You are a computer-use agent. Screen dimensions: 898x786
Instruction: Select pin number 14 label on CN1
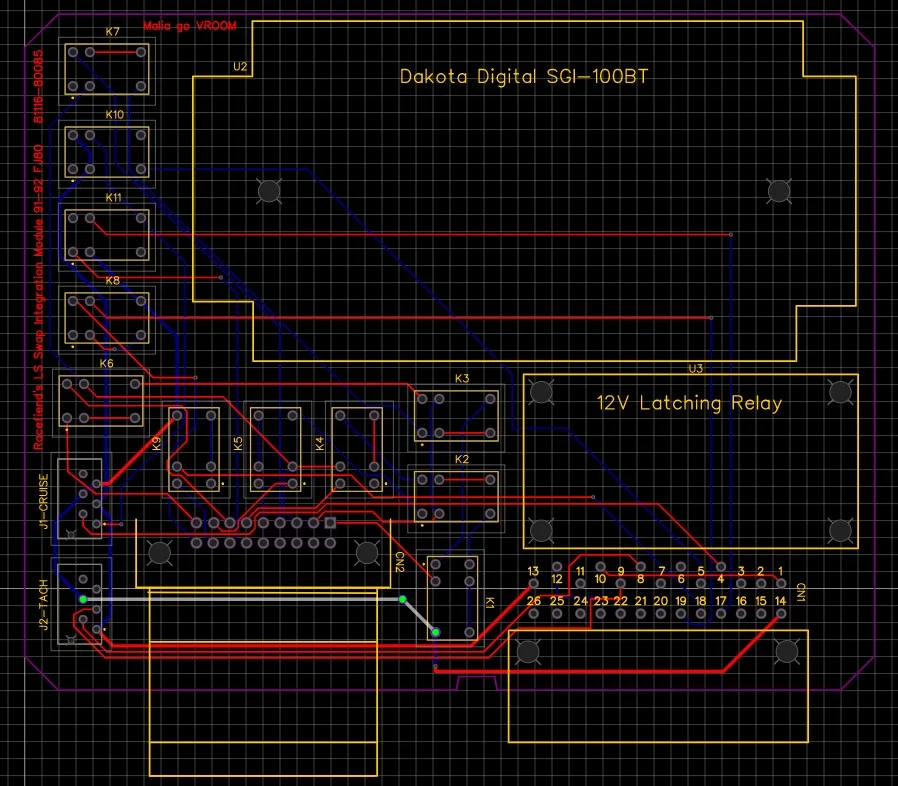tap(780, 601)
